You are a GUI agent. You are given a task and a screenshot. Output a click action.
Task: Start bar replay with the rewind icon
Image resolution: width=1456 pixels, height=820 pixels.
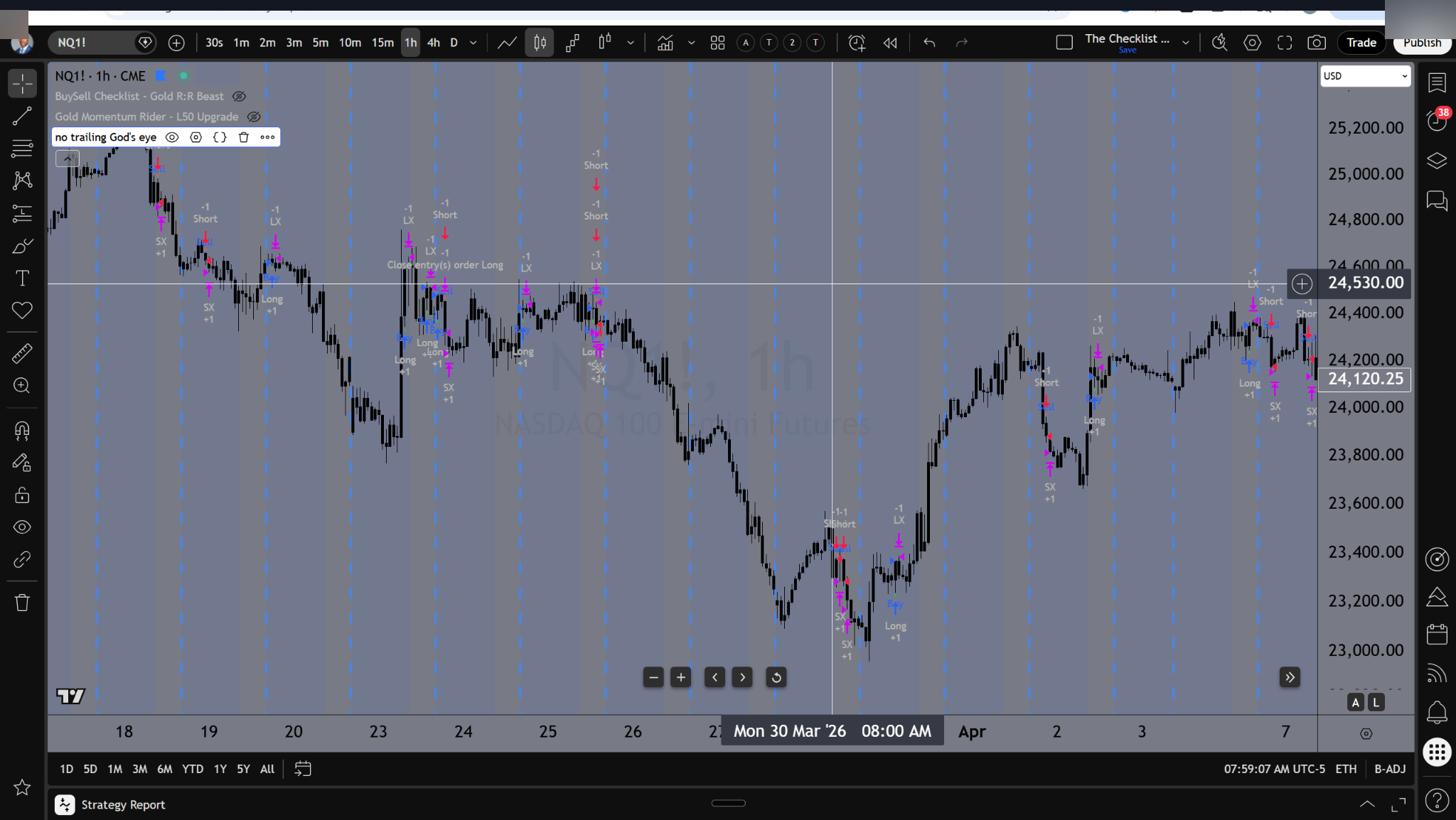889,43
